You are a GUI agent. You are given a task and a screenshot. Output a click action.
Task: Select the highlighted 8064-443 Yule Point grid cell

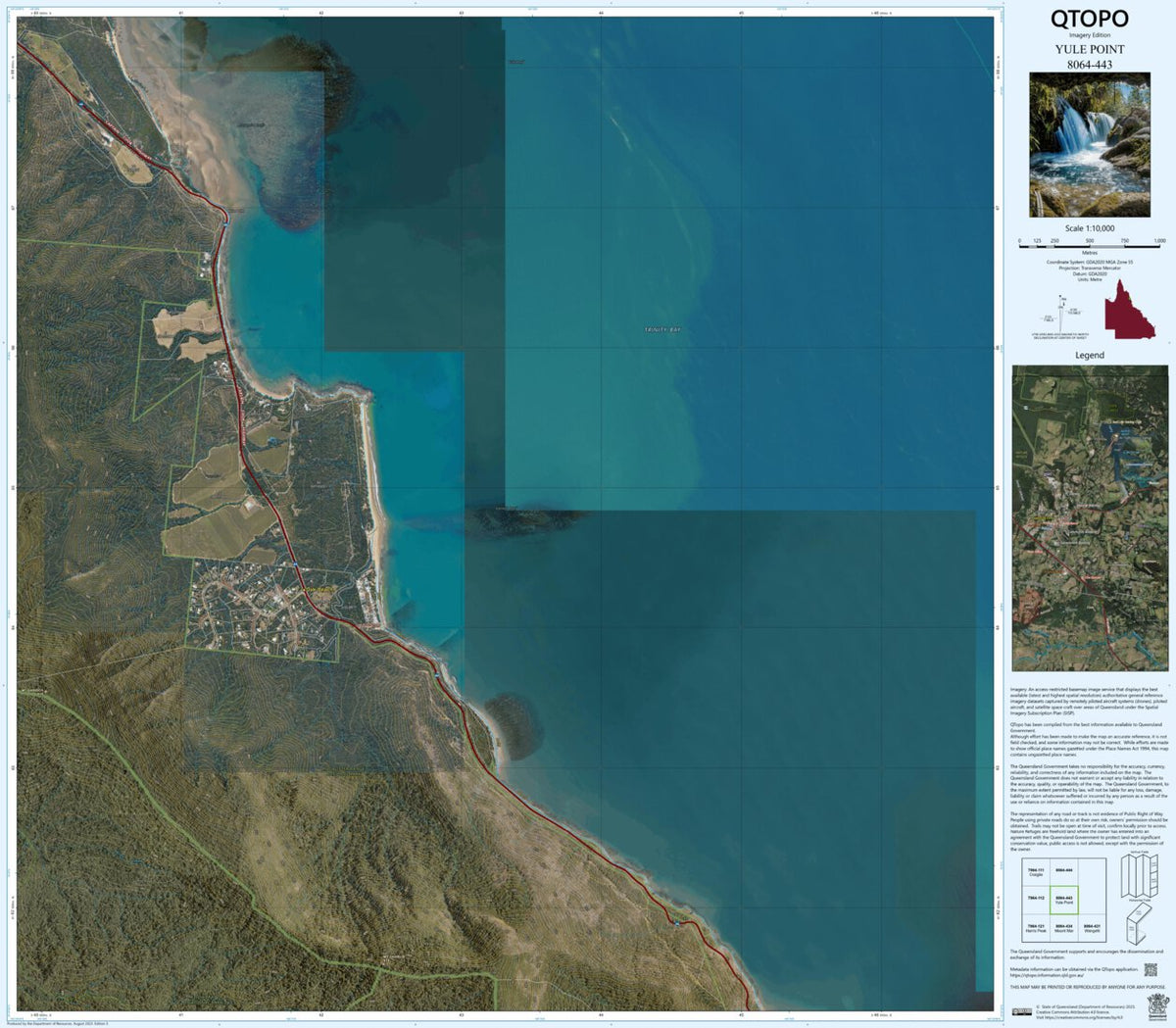point(1064,901)
